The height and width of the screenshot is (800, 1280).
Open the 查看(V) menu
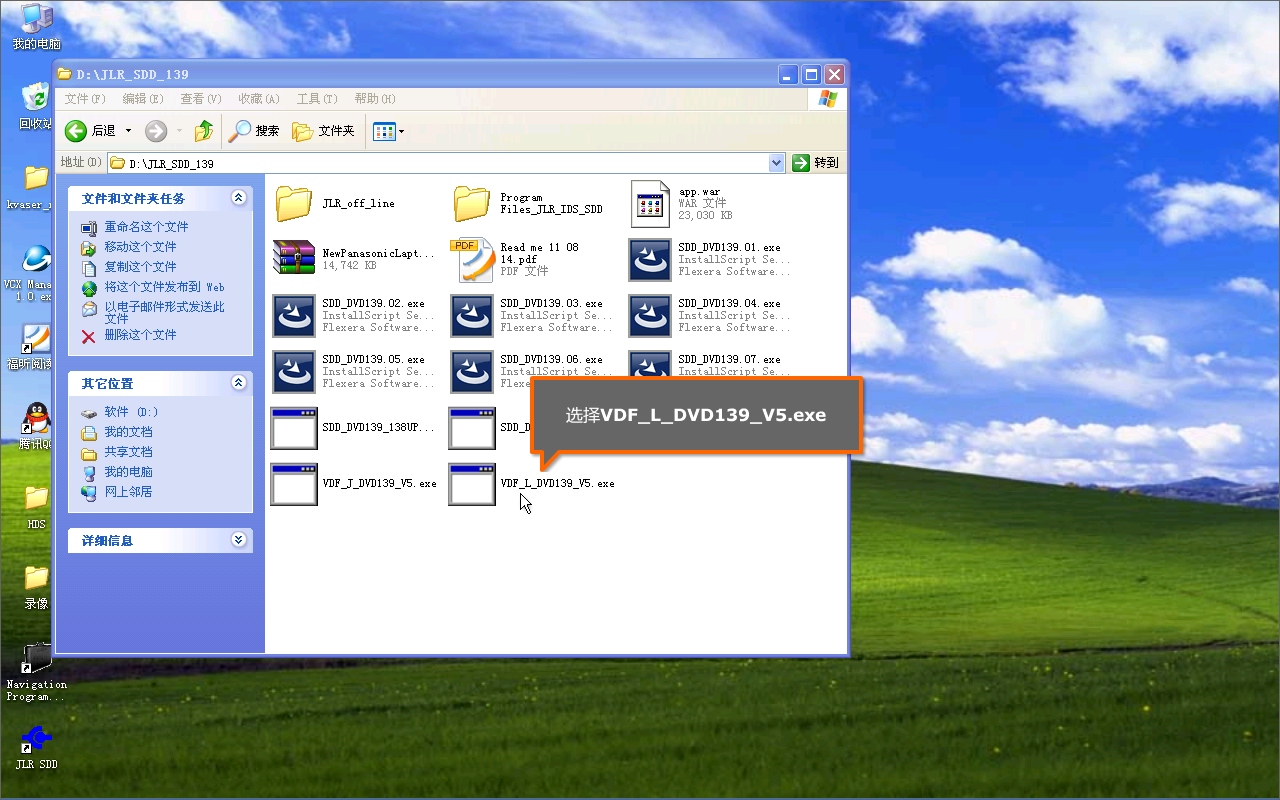click(x=201, y=99)
